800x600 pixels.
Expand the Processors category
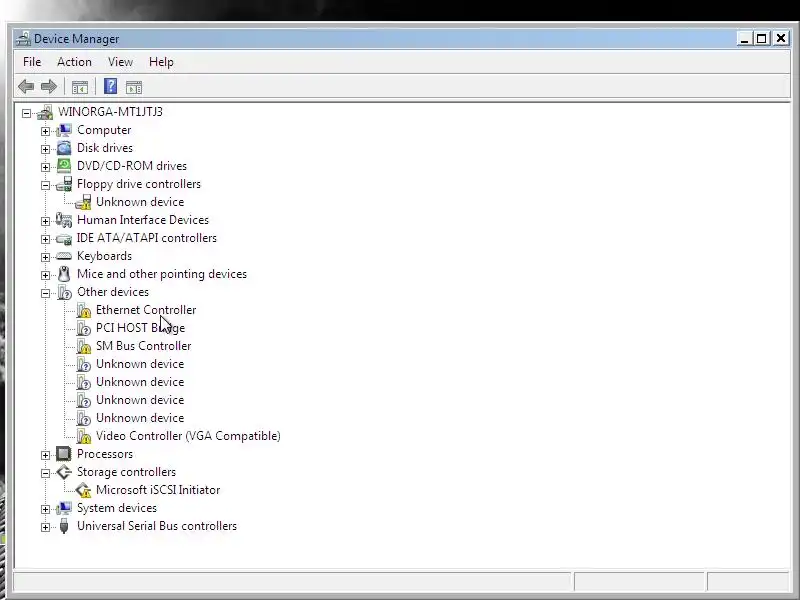(x=45, y=455)
